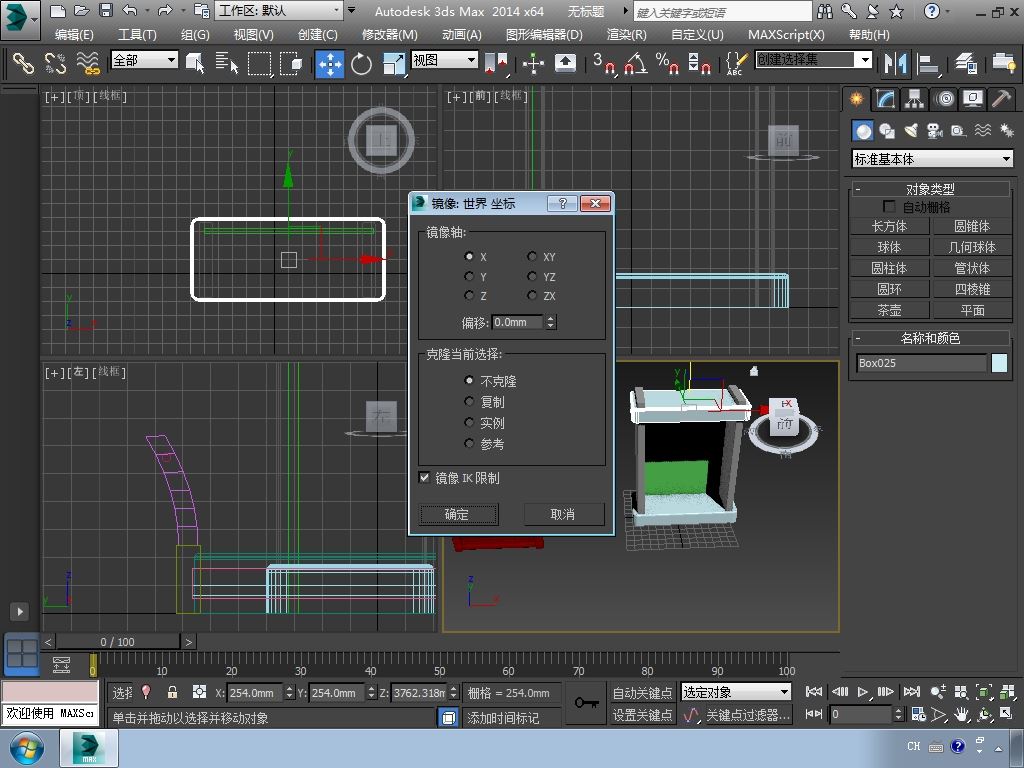Collapse the 对象类型 rollout
This screenshot has width=1024, height=768.
coord(930,189)
